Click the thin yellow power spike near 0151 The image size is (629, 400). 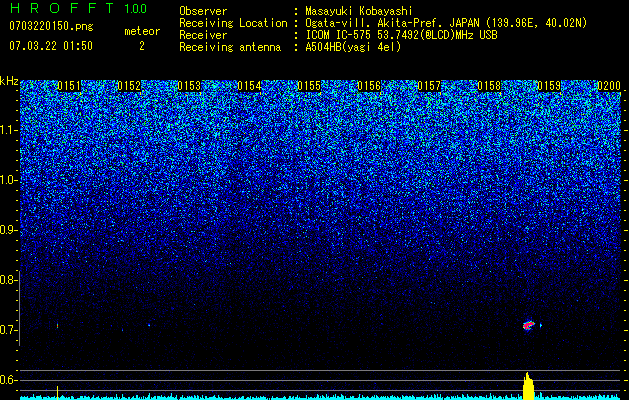tap(57, 393)
